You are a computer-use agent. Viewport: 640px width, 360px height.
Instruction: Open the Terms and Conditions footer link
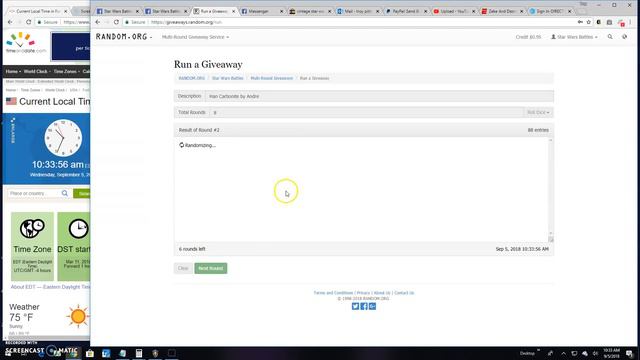[x=333, y=293]
